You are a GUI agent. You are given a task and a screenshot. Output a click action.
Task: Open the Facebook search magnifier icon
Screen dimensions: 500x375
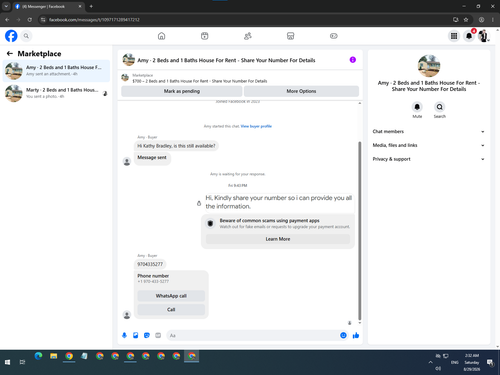click(x=26, y=36)
